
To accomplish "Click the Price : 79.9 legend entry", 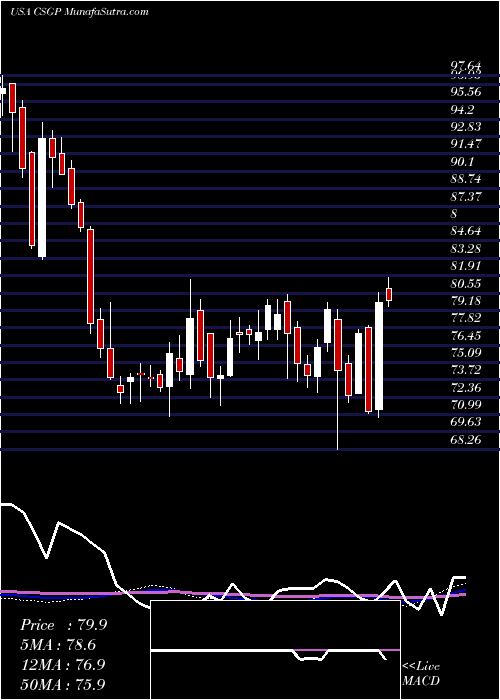I will click(63, 625).
